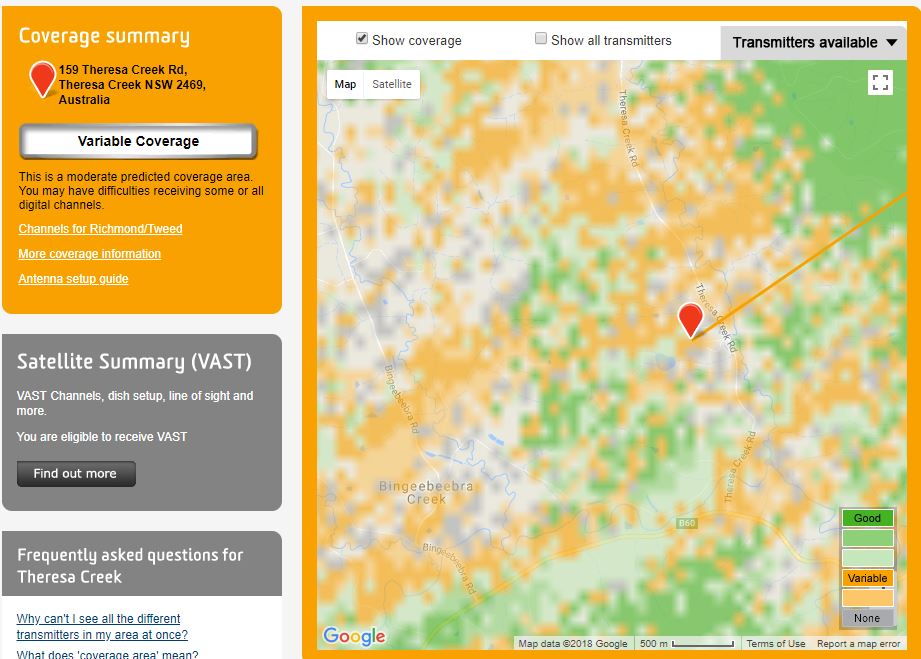Open More coverage information link

(x=89, y=254)
